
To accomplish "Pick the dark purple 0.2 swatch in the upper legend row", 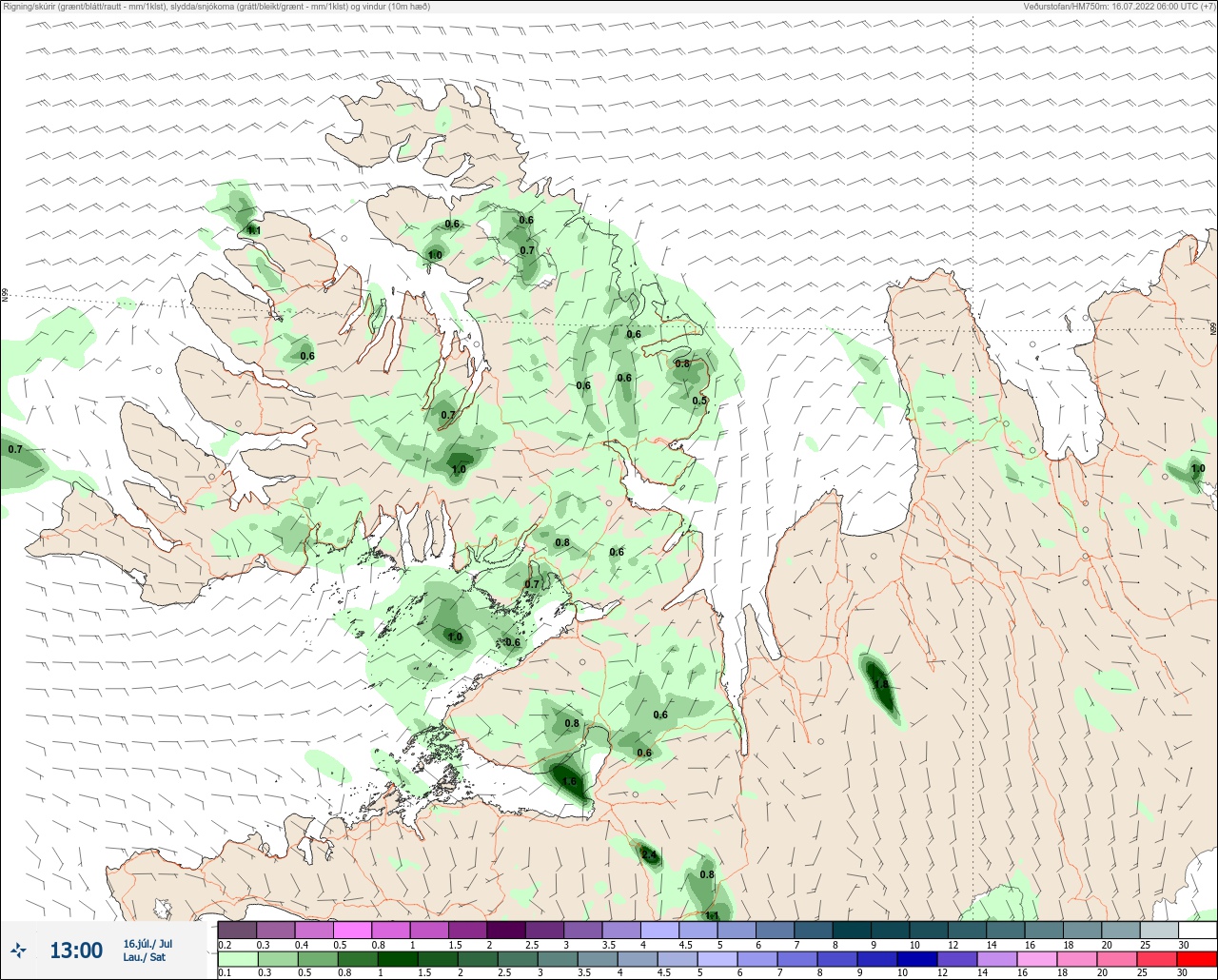I will click(x=237, y=930).
